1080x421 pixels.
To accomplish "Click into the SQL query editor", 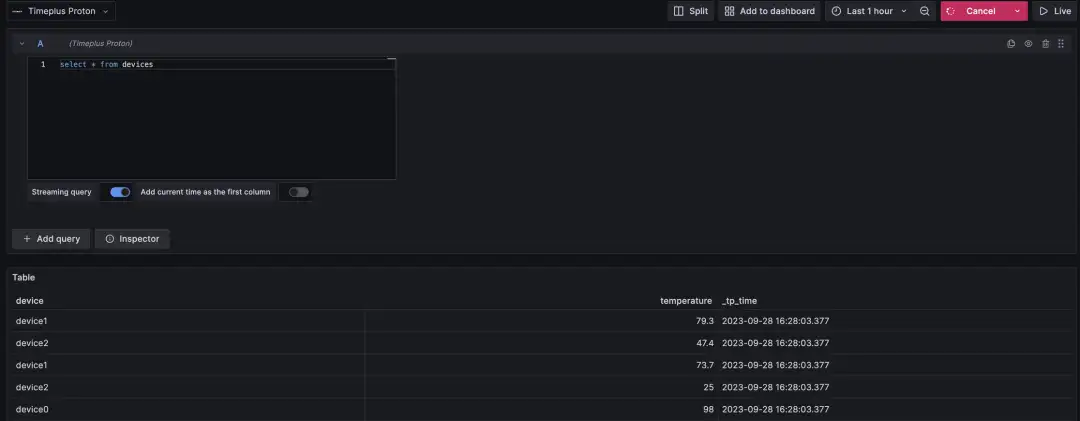I will [x=211, y=119].
